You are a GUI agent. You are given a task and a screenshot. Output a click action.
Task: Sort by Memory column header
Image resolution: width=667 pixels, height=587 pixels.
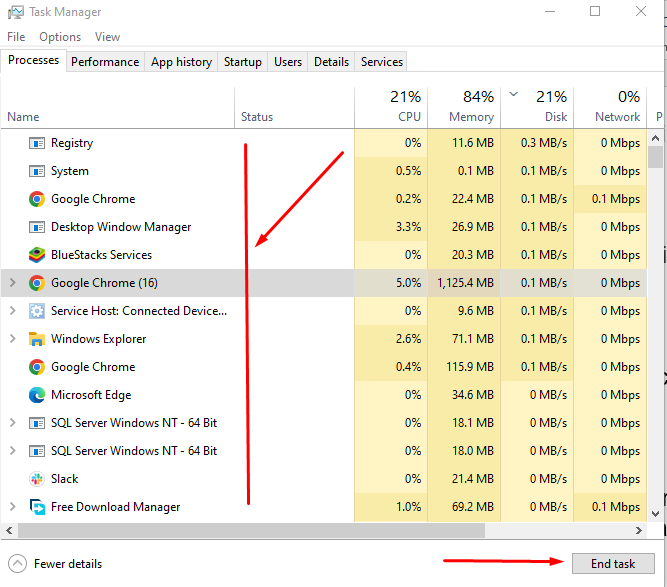(x=464, y=108)
